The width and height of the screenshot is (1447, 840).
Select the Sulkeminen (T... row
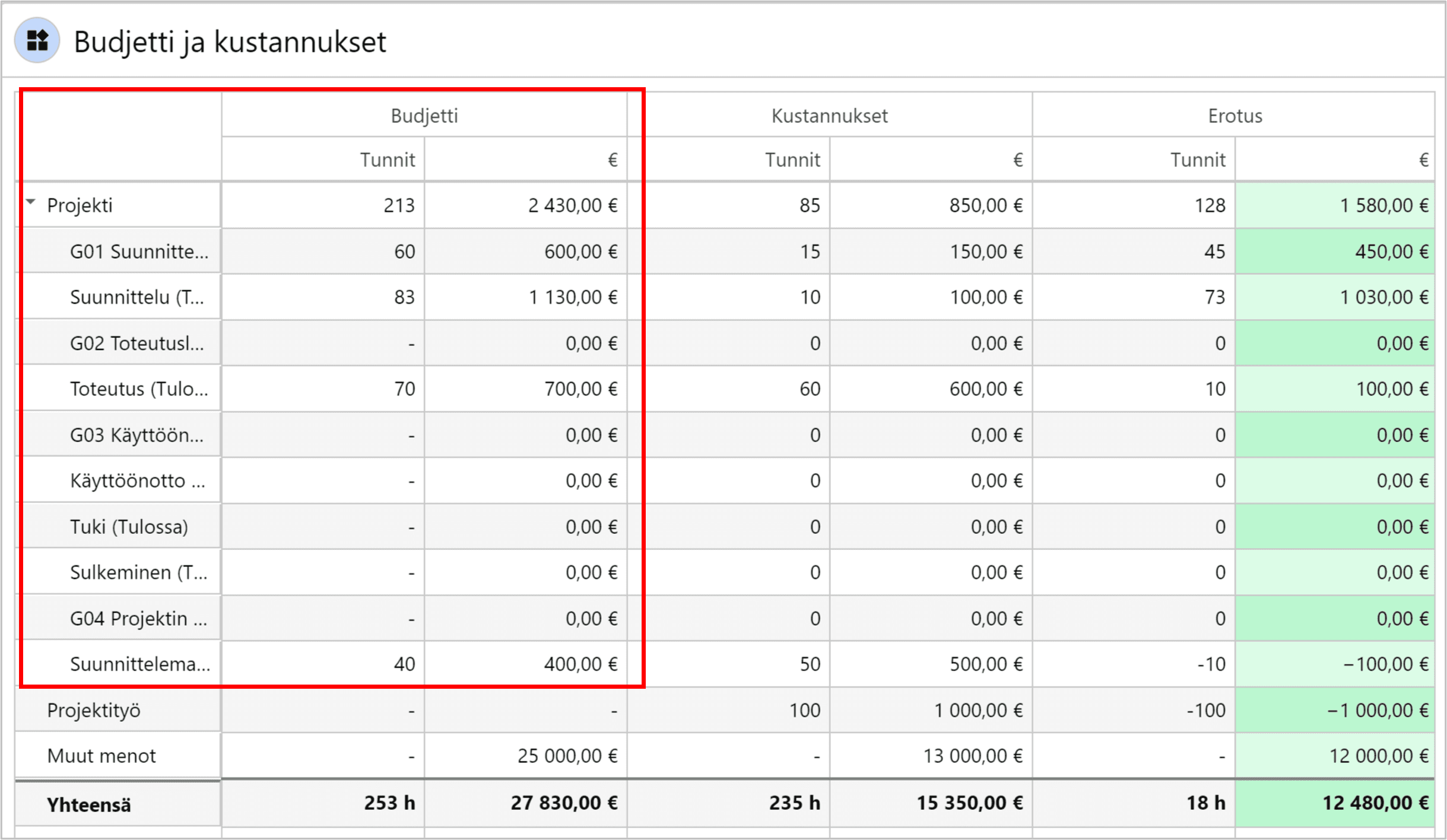tap(138, 572)
